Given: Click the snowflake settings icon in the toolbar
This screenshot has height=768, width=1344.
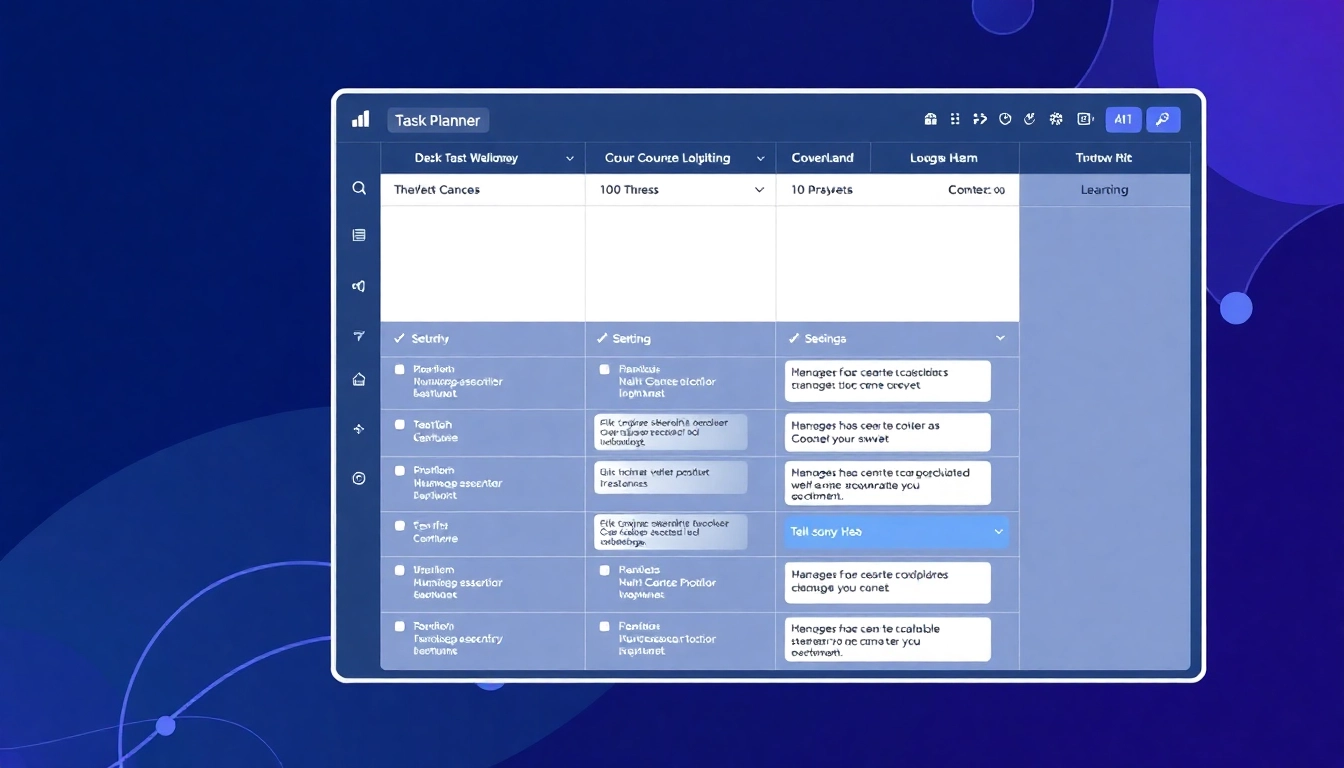Looking at the screenshot, I should [x=1055, y=118].
